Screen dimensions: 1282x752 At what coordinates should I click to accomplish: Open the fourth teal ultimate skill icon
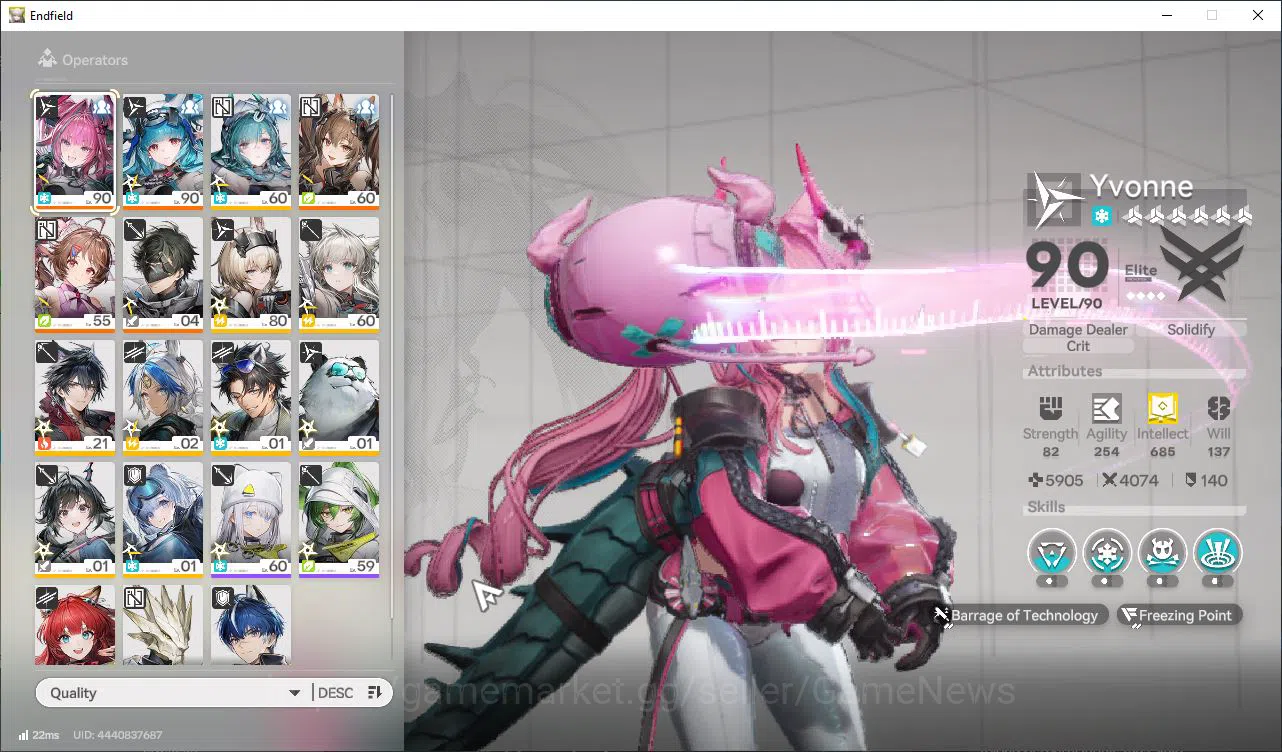point(1217,552)
